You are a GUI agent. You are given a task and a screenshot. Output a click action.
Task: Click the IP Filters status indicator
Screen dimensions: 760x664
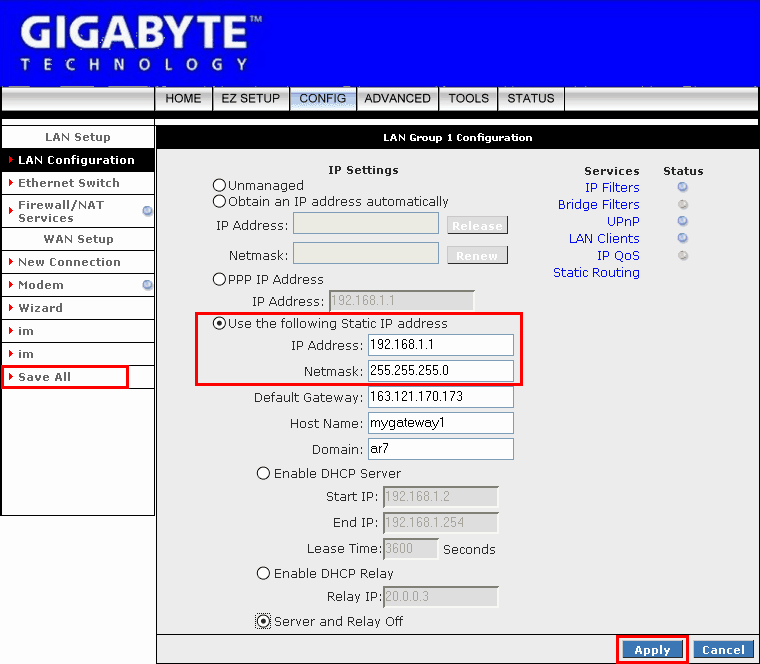682,187
